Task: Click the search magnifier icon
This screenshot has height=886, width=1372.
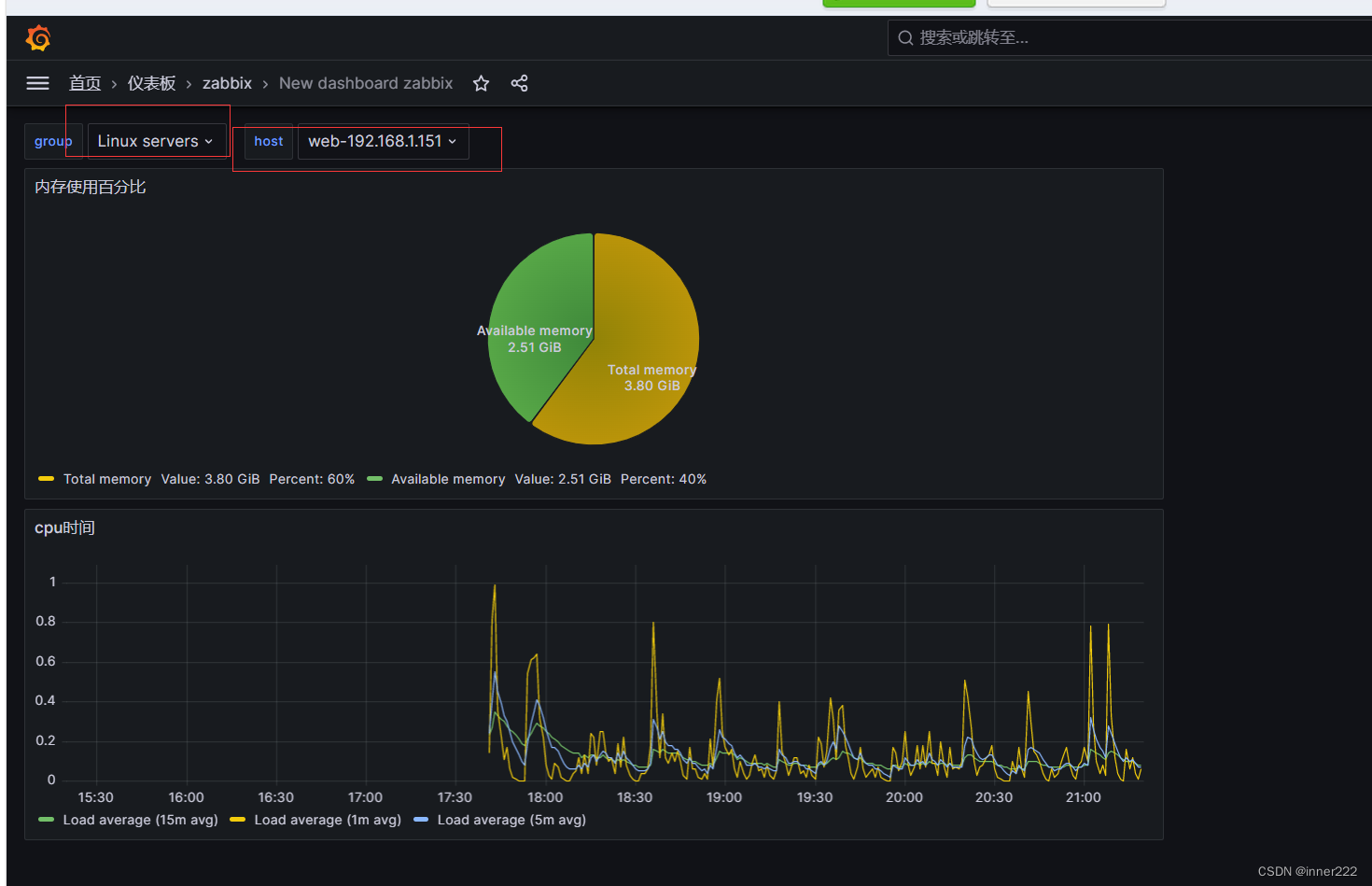Action: tap(905, 38)
